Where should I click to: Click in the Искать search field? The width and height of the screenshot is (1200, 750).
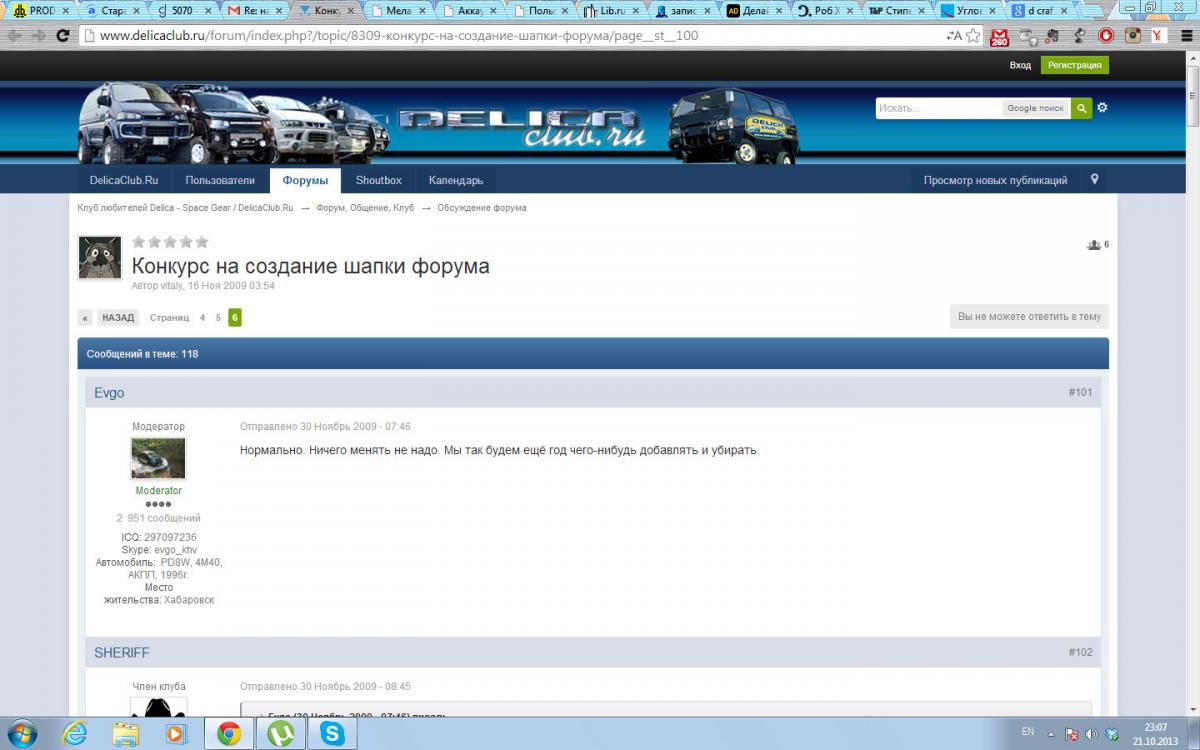click(938, 108)
